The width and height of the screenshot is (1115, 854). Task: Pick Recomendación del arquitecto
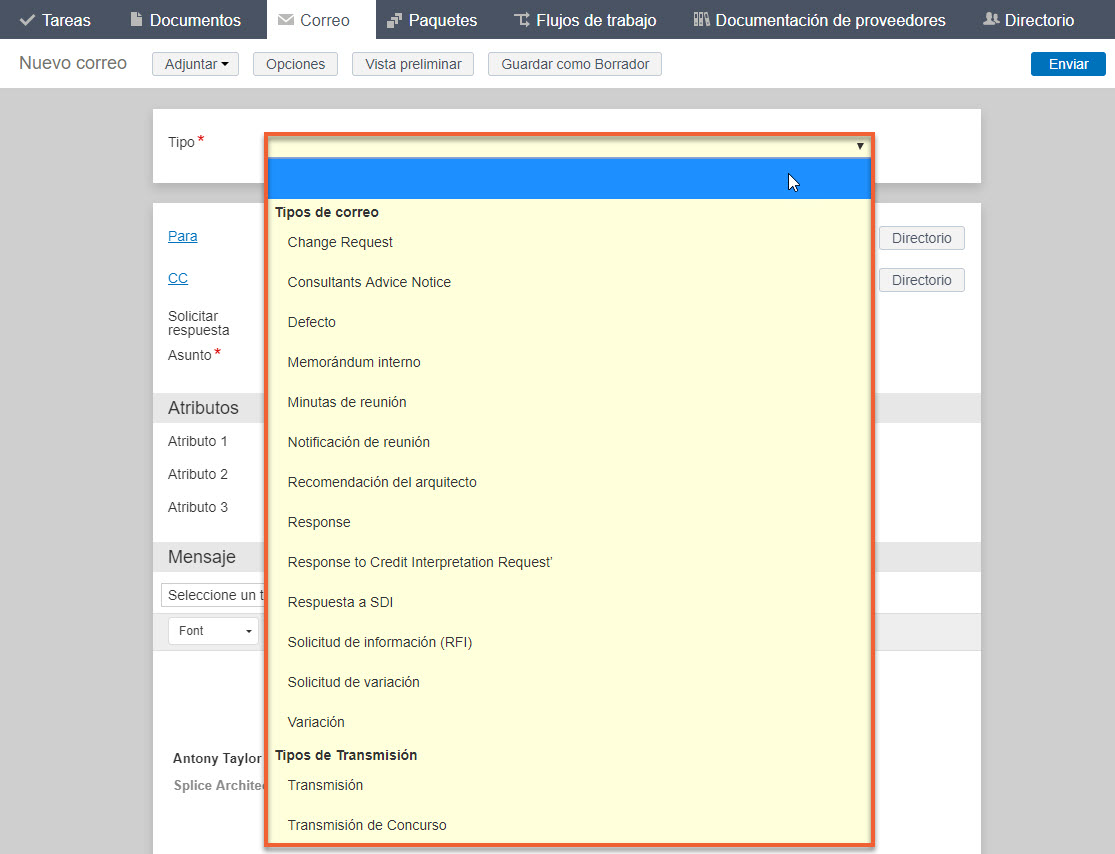569,482
